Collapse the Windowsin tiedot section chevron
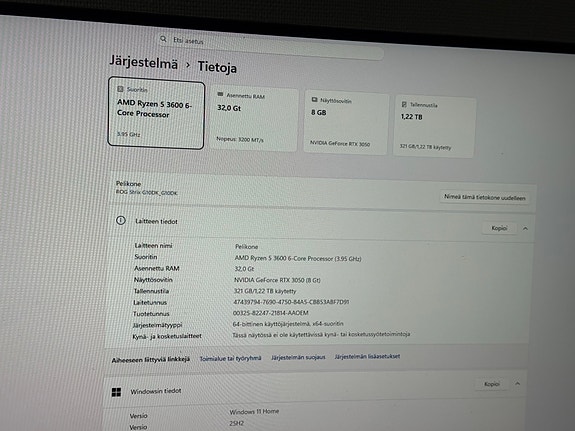Viewport: 575px width, 431px height. click(x=517, y=384)
